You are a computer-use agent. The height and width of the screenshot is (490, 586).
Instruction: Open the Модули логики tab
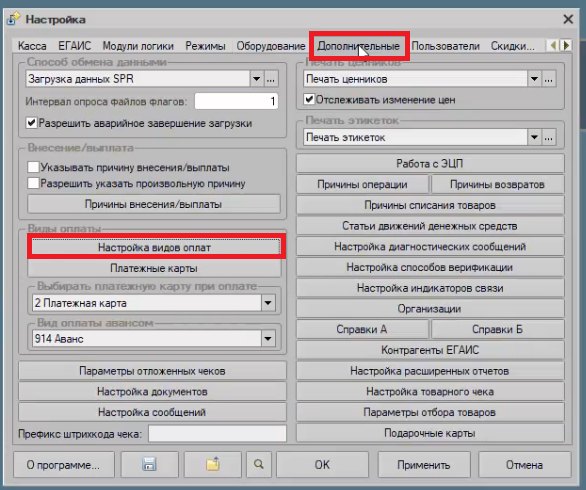pos(138,46)
